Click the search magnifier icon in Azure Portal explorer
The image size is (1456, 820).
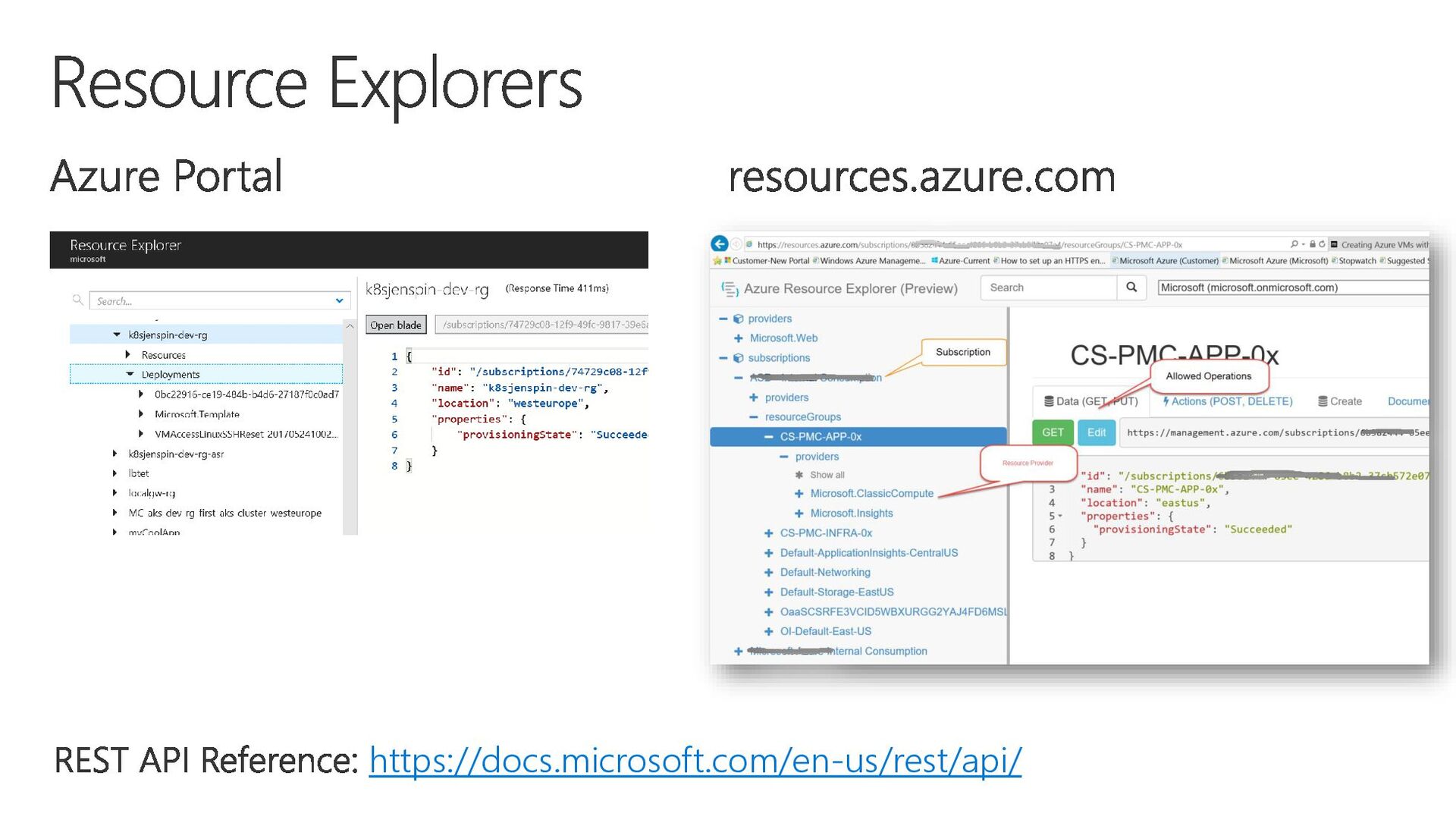(x=77, y=300)
